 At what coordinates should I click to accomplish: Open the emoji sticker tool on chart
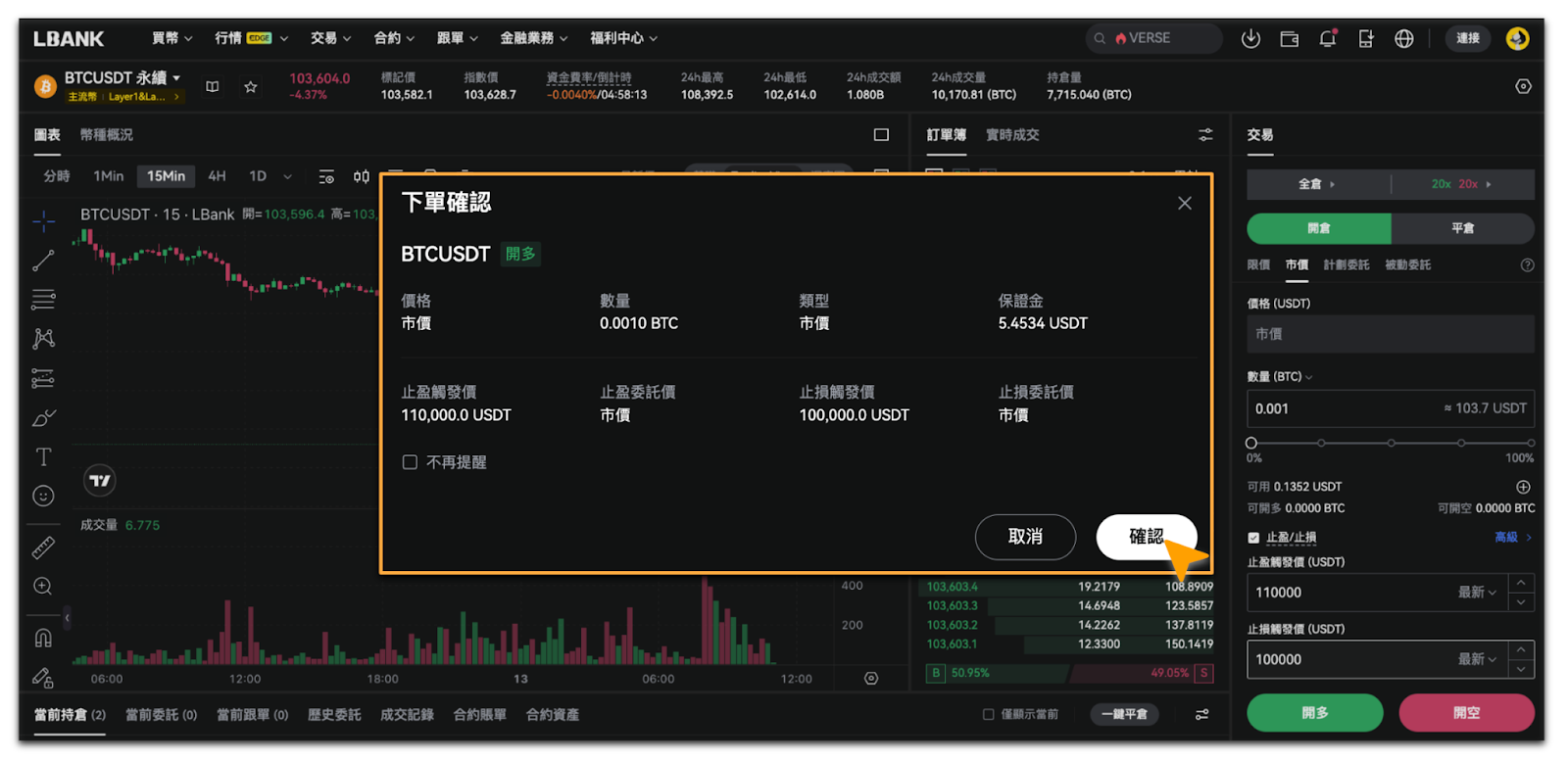coord(43,497)
